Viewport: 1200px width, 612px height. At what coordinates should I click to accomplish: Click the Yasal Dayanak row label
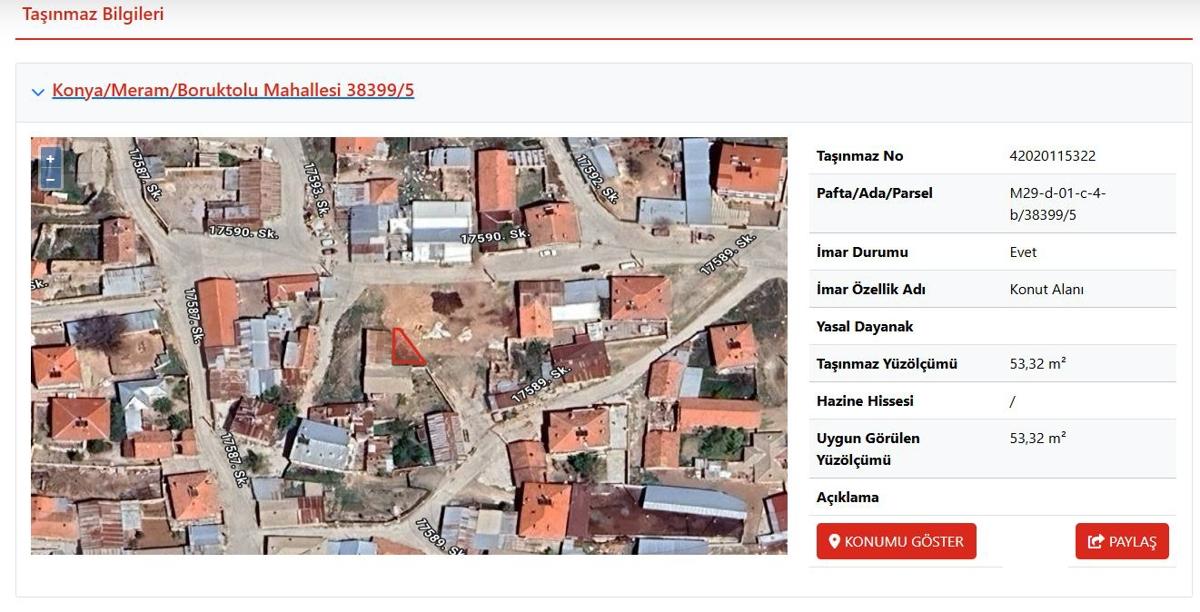(865, 327)
